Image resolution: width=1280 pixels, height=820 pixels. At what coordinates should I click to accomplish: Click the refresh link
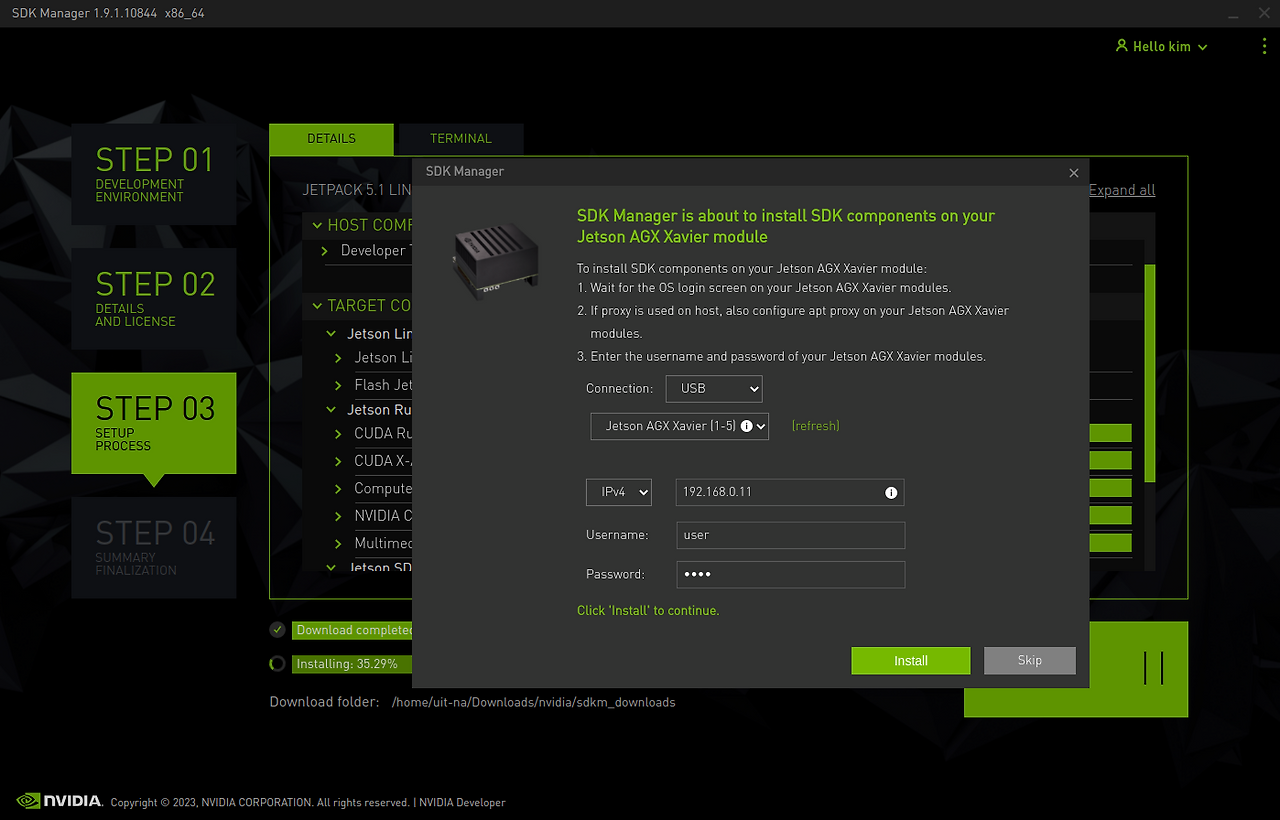[815, 426]
